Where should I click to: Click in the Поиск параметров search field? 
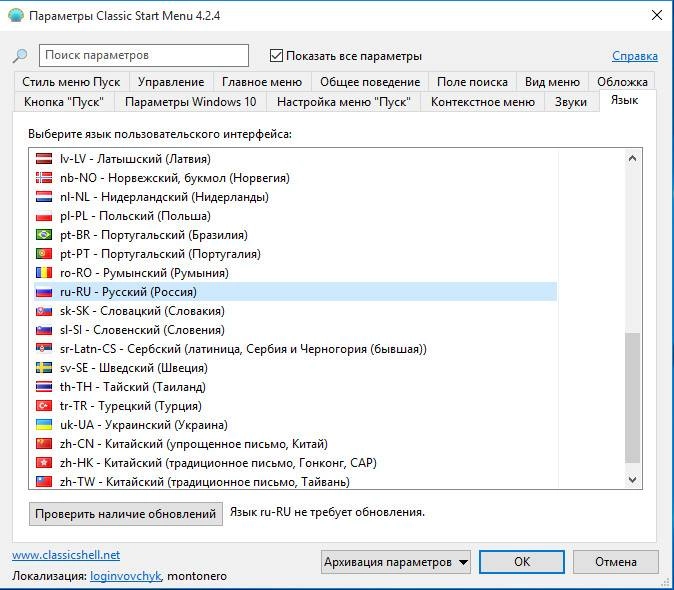tap(144, 55)
